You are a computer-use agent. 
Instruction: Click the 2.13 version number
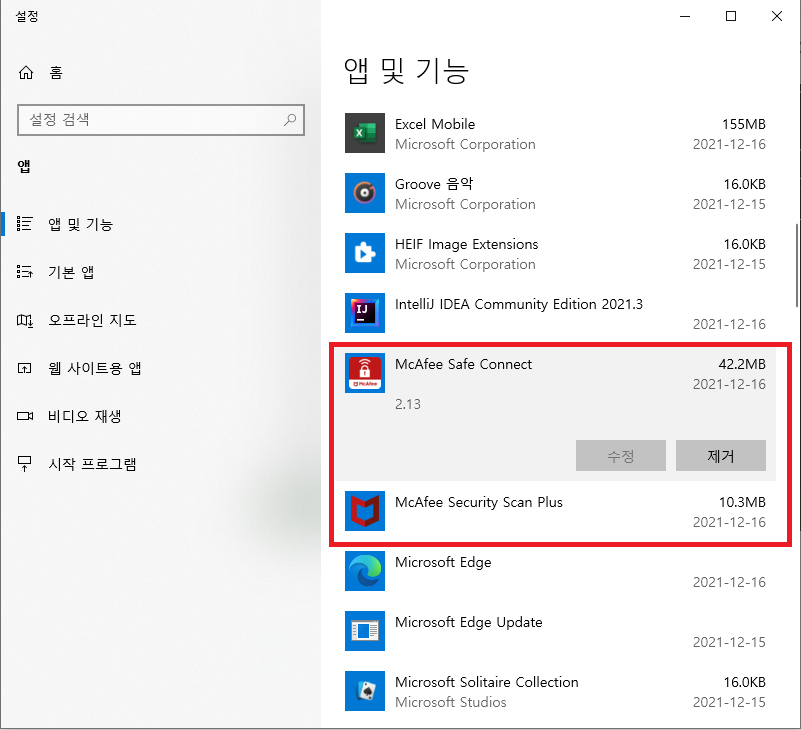[408, 404]
